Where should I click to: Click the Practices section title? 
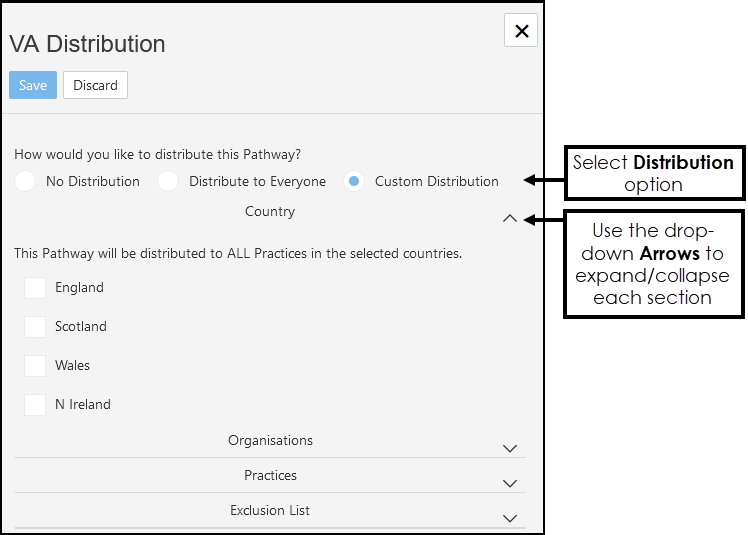(x=270, y=475)
